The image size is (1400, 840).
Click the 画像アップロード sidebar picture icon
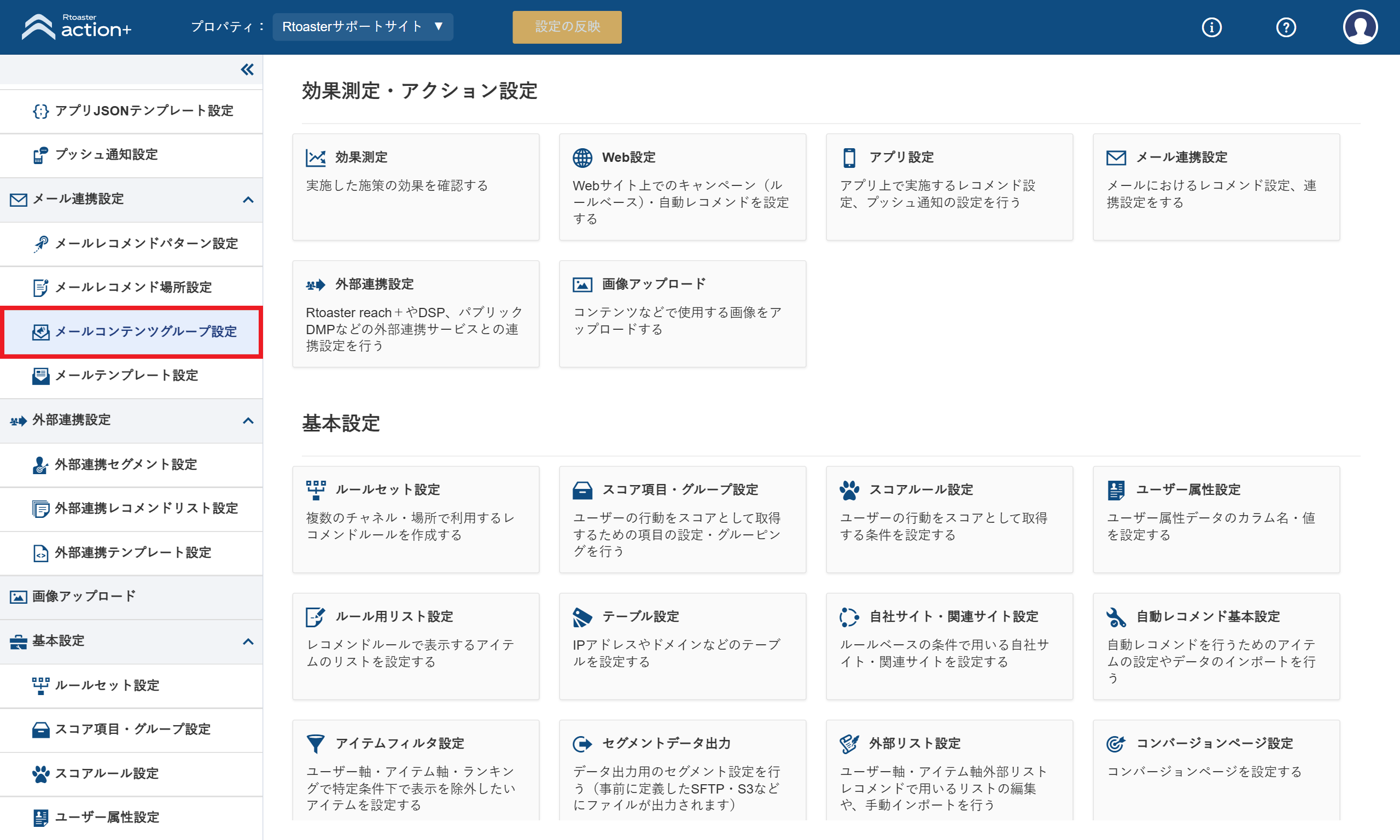(18, 597)
